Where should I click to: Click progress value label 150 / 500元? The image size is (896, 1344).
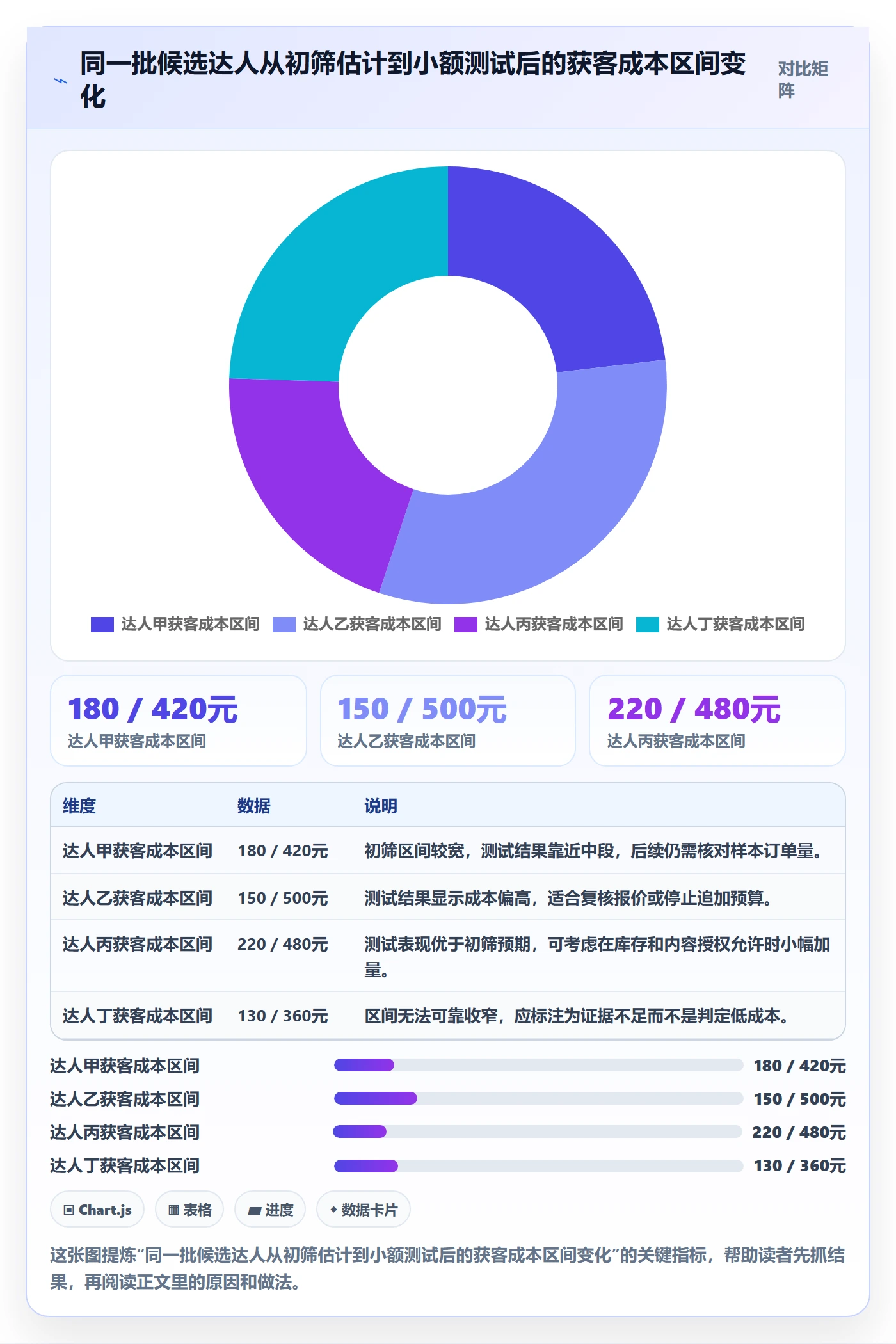coord(800,1099)
